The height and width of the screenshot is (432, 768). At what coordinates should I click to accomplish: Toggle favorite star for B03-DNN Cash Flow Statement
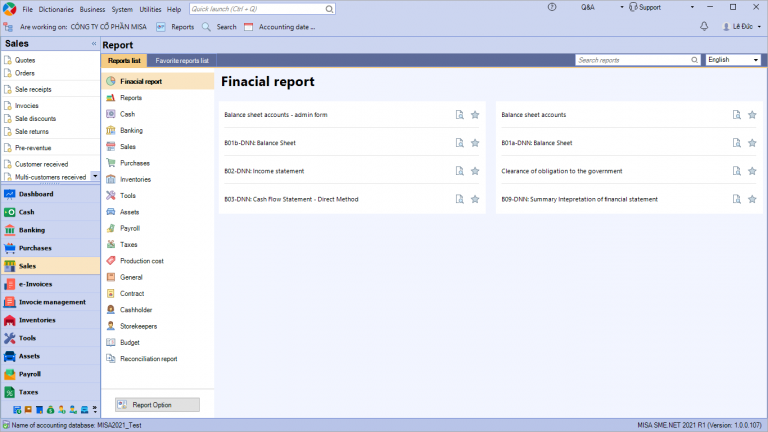tap(475, 199)
